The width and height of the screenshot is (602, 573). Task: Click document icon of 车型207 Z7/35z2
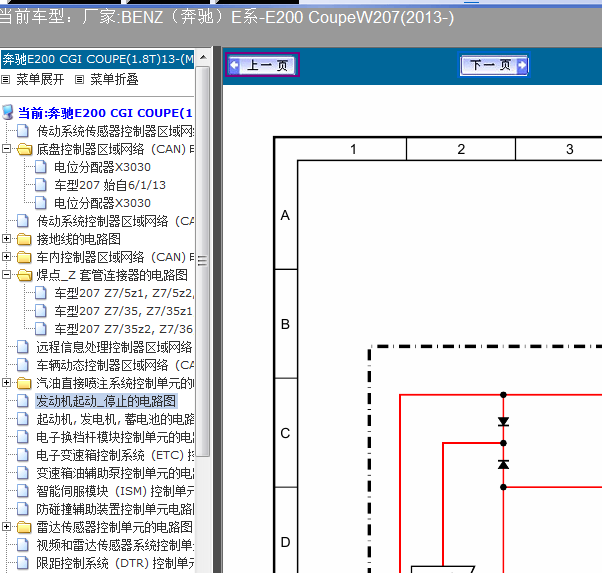(x=41, y=329)
